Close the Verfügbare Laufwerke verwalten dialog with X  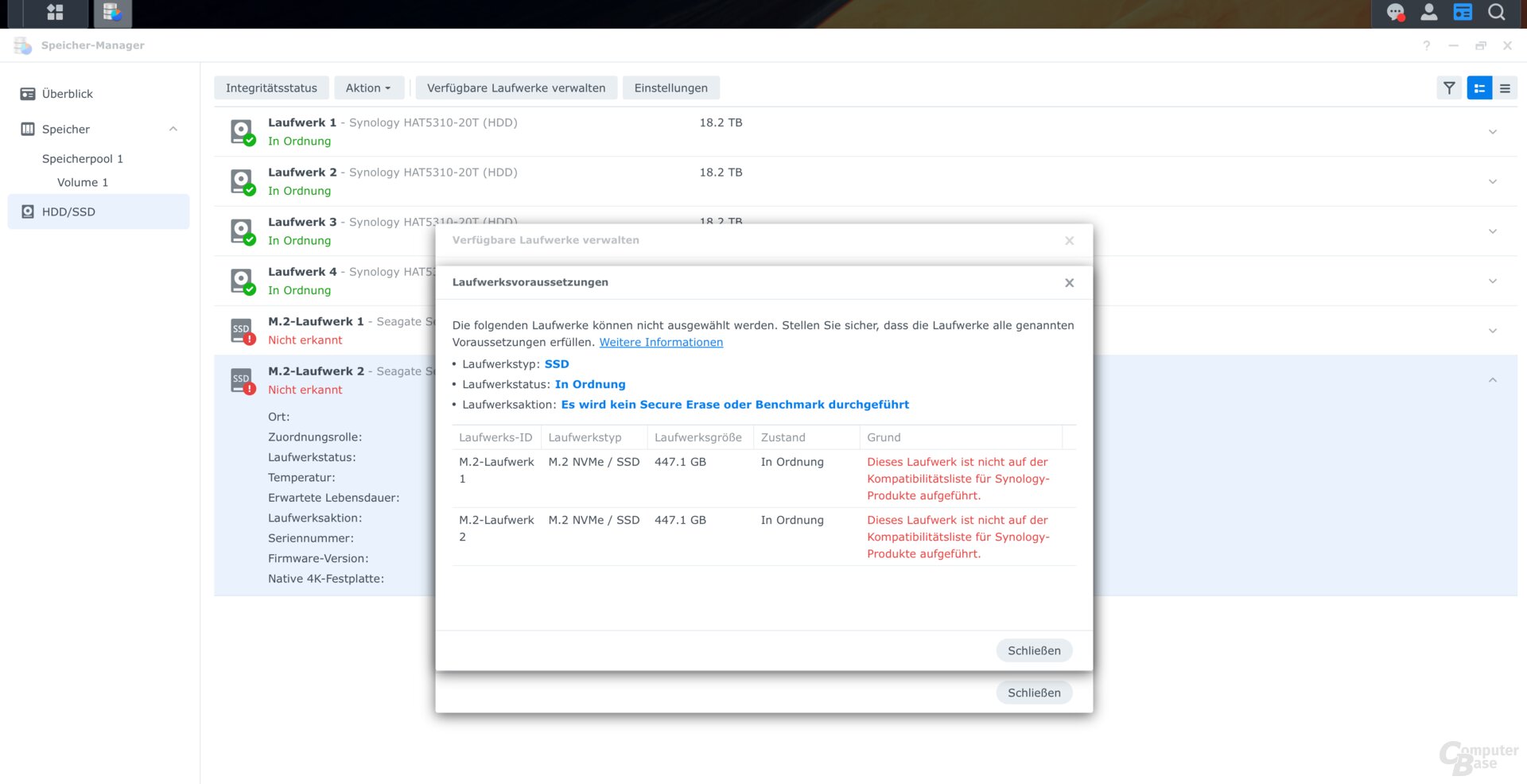(1070, 240)
